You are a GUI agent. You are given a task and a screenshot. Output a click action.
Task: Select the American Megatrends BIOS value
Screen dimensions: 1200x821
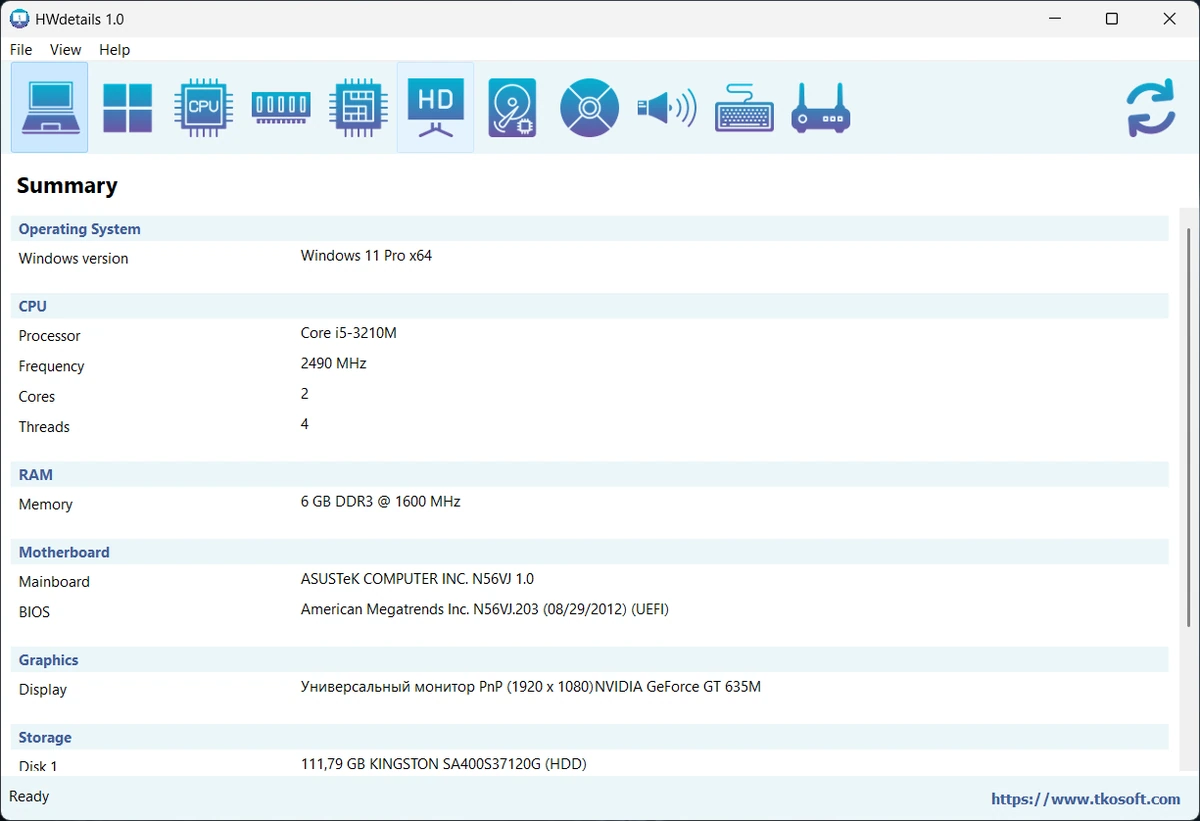point(485,609)
